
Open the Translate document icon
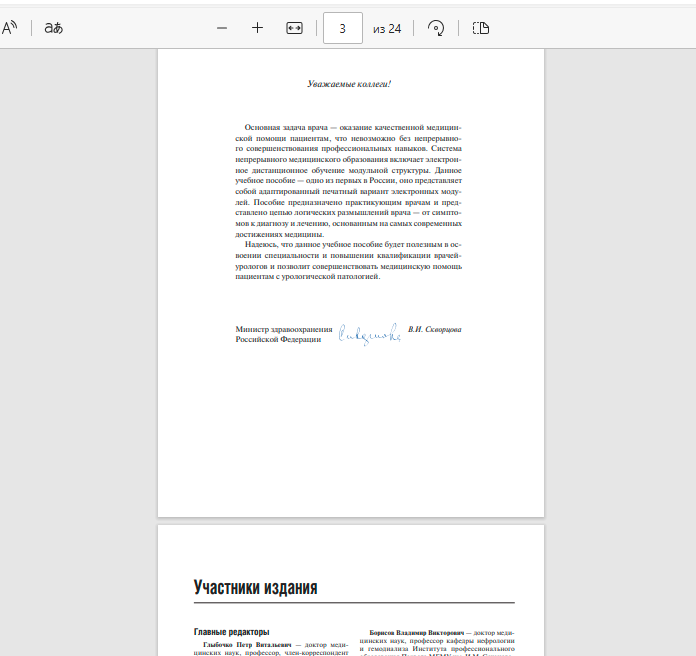click(54, 28)
